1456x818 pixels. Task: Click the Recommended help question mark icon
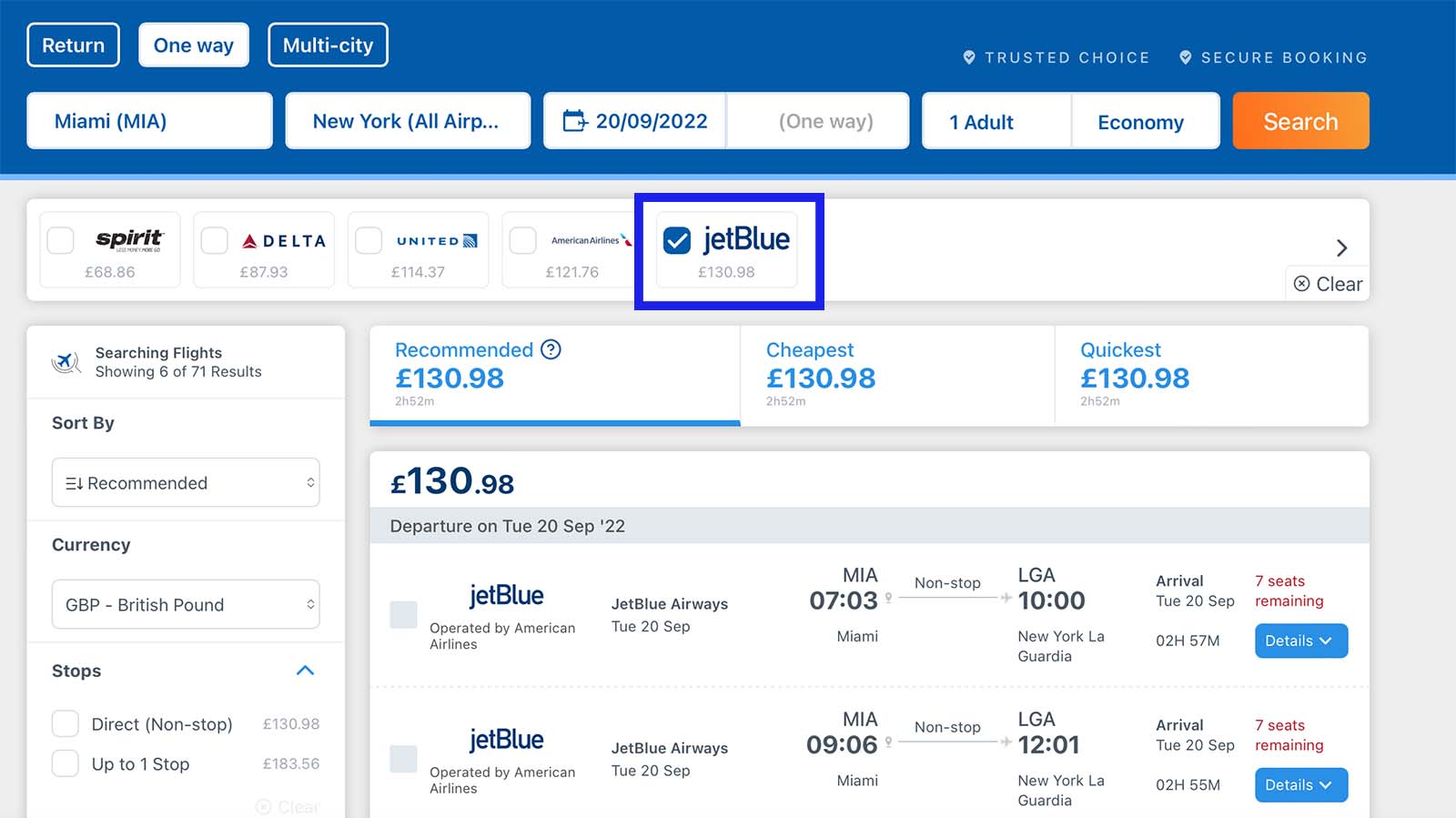(551, 349)
